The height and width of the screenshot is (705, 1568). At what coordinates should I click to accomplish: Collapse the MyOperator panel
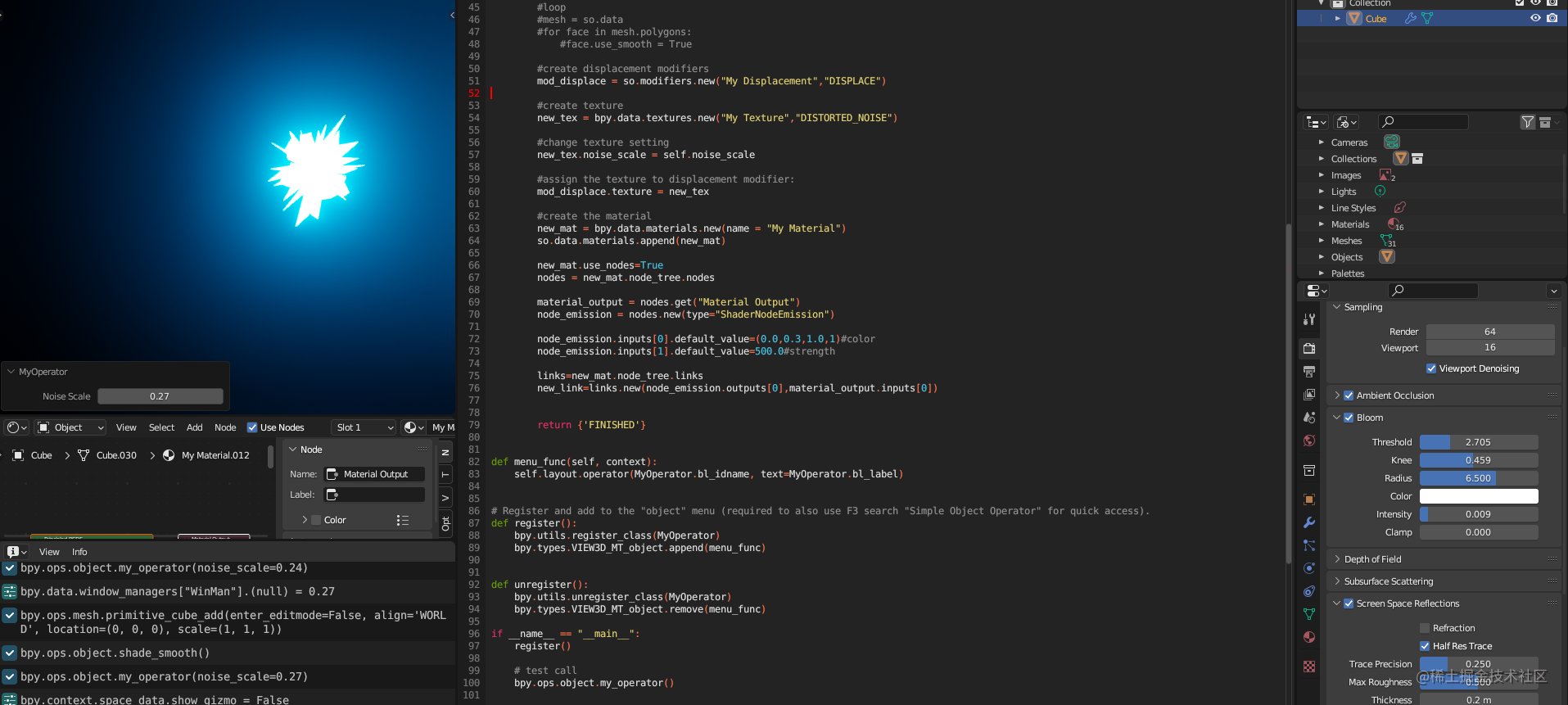11,372
